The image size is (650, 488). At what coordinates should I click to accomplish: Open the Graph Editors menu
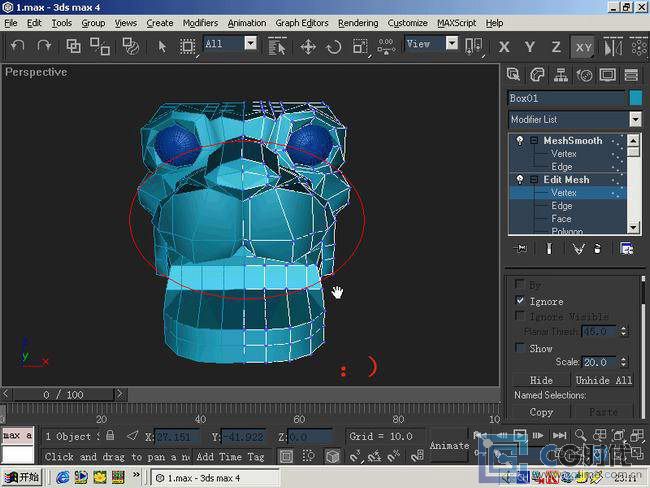pyautogui.click(x=302, y=23)
